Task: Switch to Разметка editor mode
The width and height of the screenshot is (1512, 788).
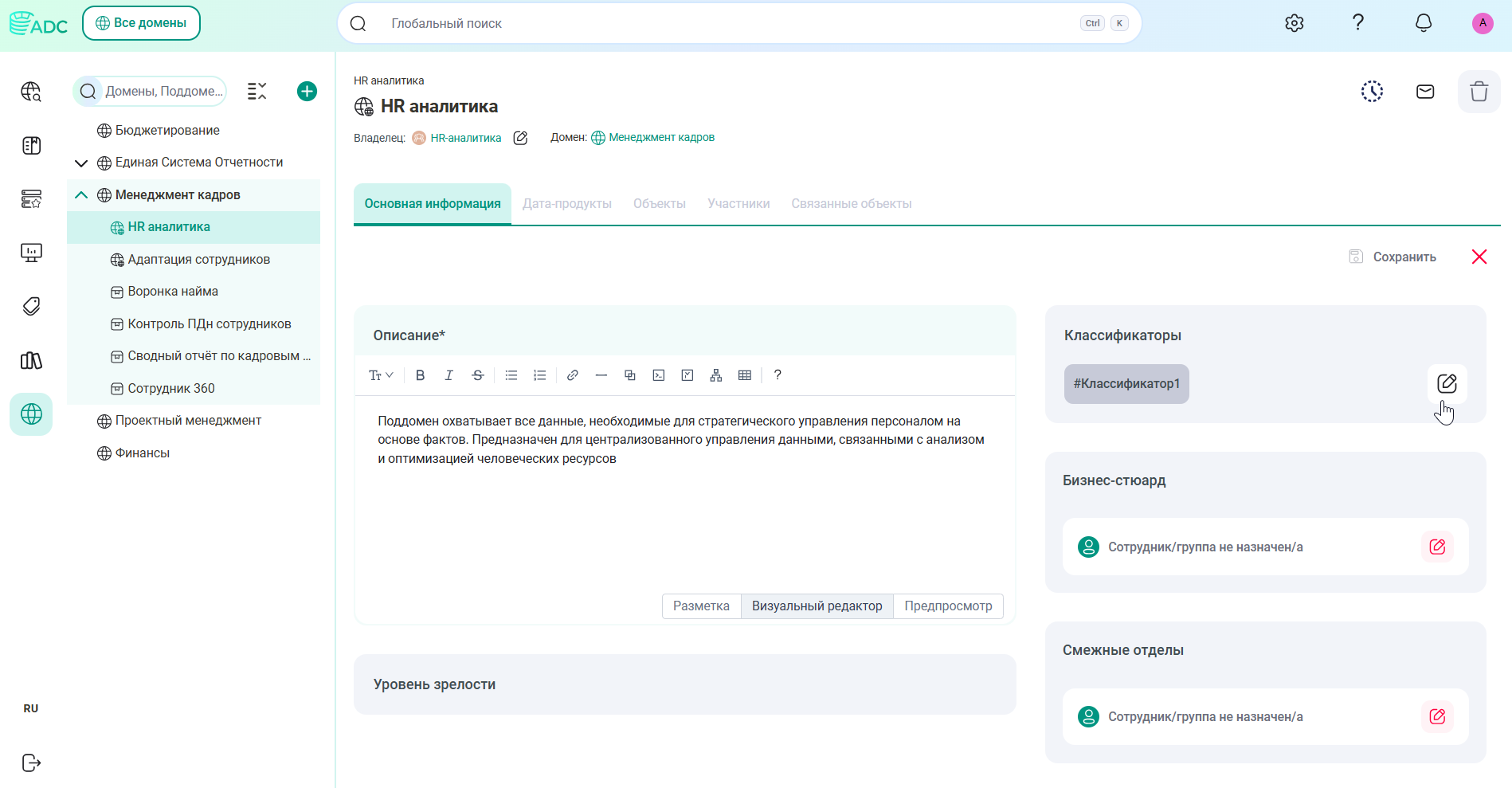Action: click(x=701, y=606)
